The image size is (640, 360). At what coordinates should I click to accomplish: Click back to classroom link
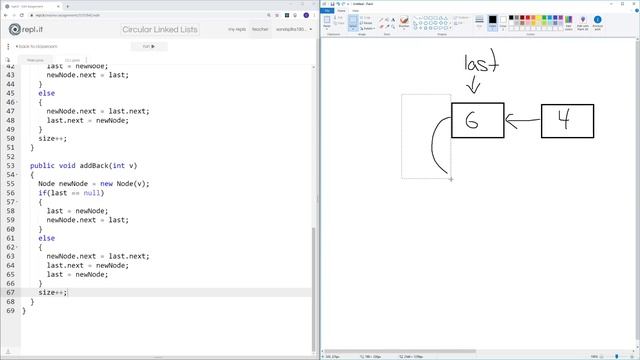coord(37,47)
